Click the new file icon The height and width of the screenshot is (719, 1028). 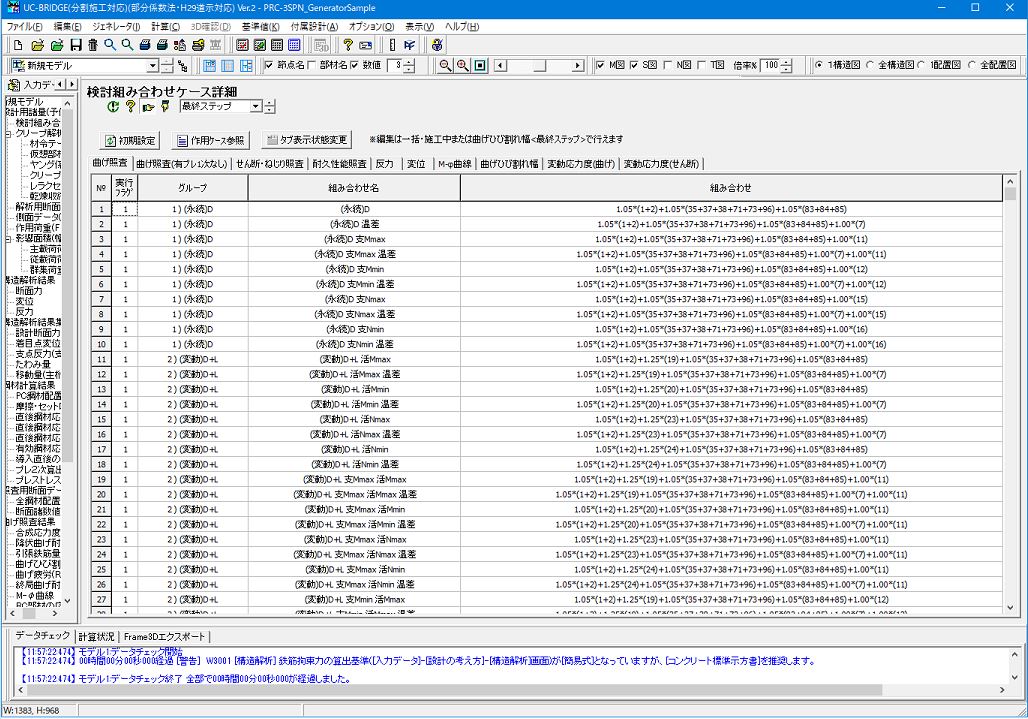(x=17, y=45)
